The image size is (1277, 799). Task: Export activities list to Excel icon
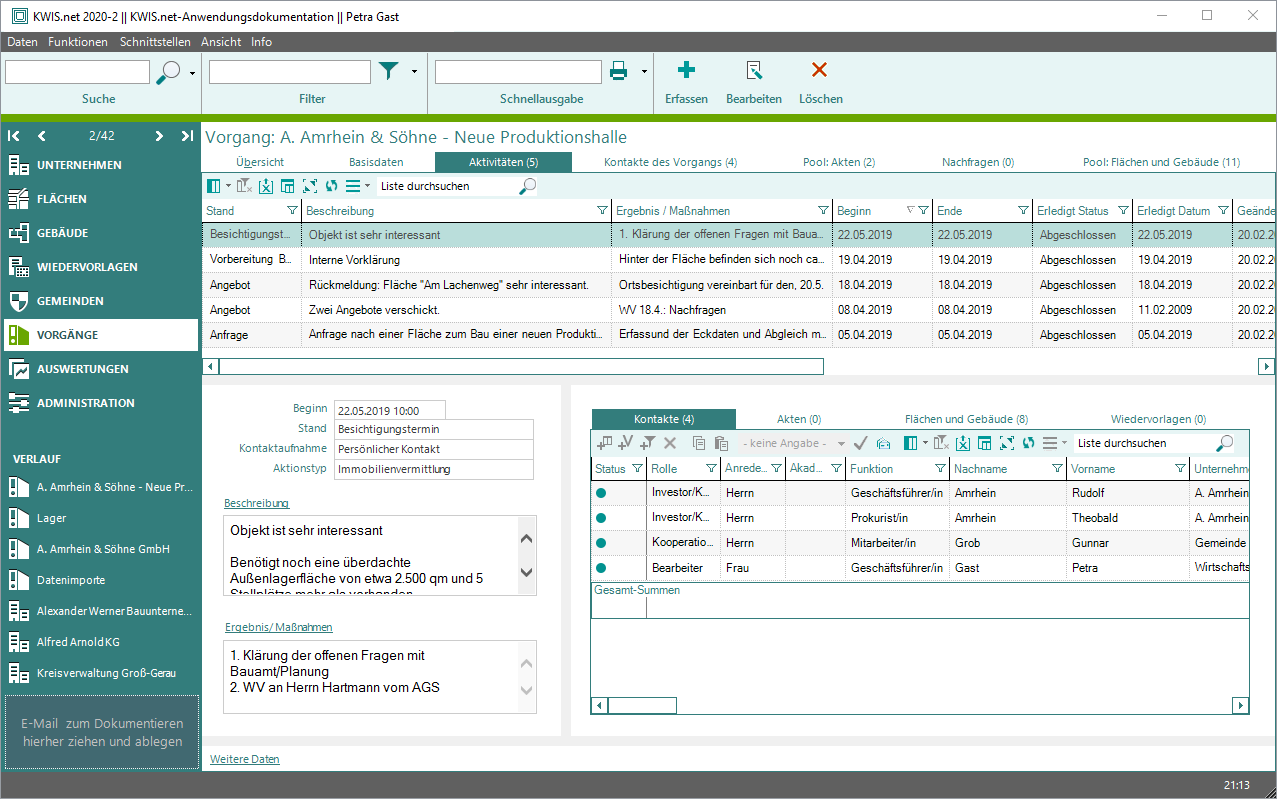[x=266, y=186]
